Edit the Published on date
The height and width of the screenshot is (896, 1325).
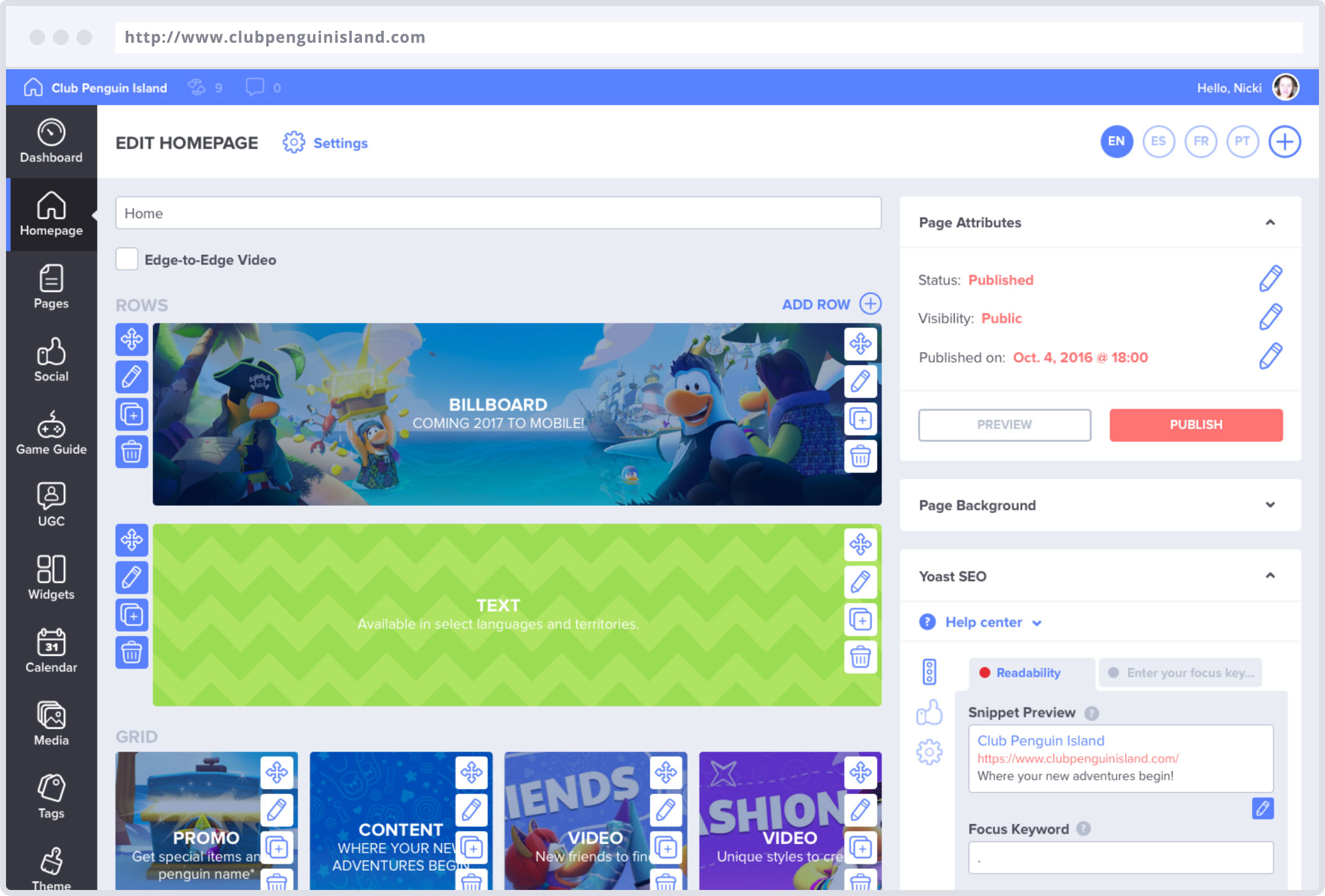(1270, 356)
